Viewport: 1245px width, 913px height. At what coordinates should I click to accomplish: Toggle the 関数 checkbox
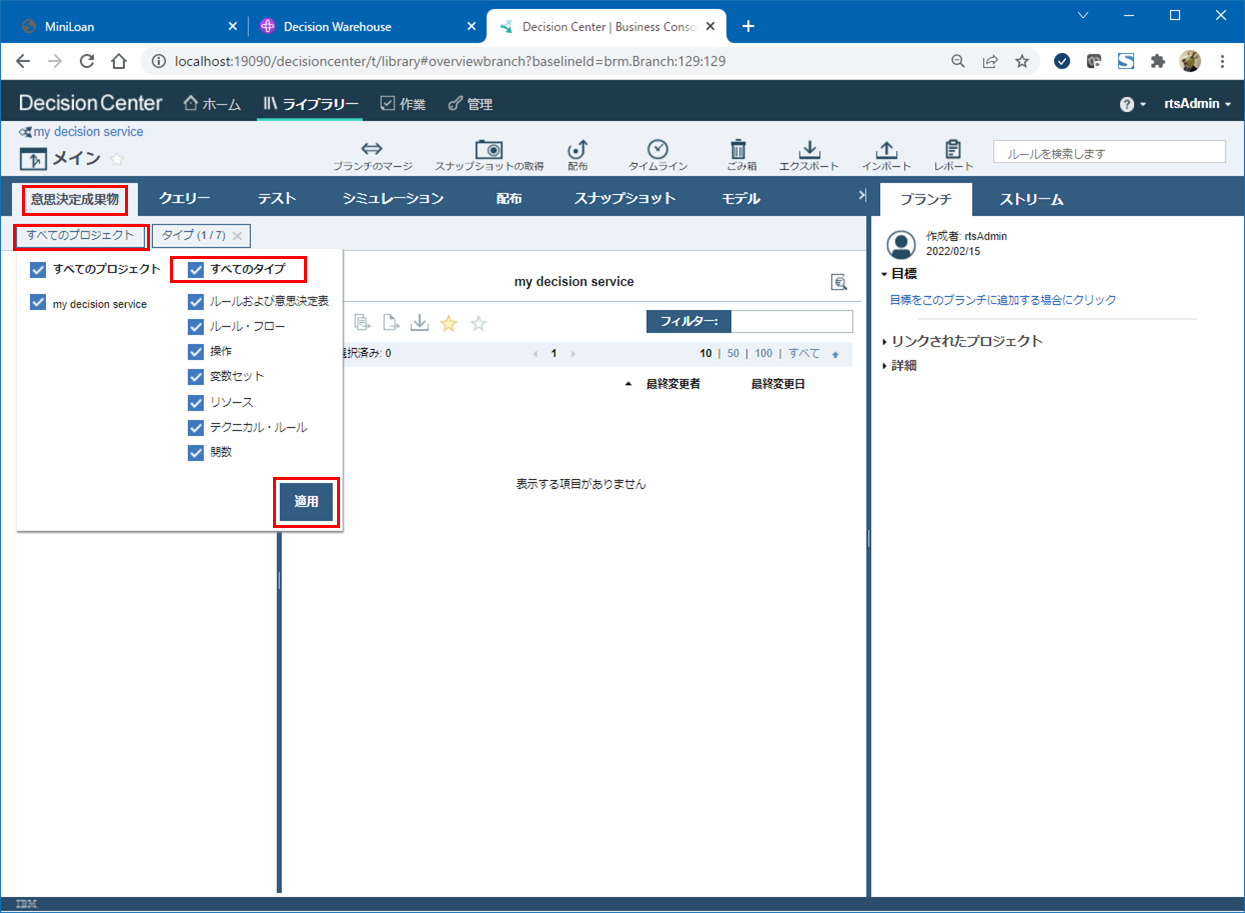pyautogui.click(x=196, y=452)
